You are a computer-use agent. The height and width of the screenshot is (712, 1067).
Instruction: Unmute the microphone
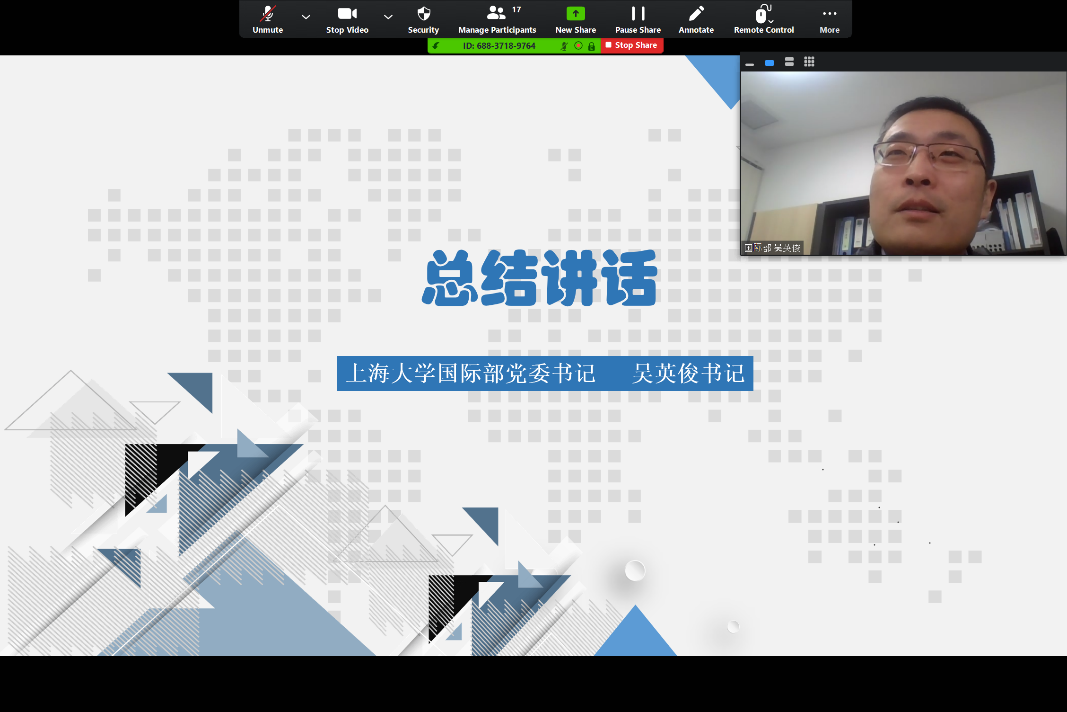[267, 18]
